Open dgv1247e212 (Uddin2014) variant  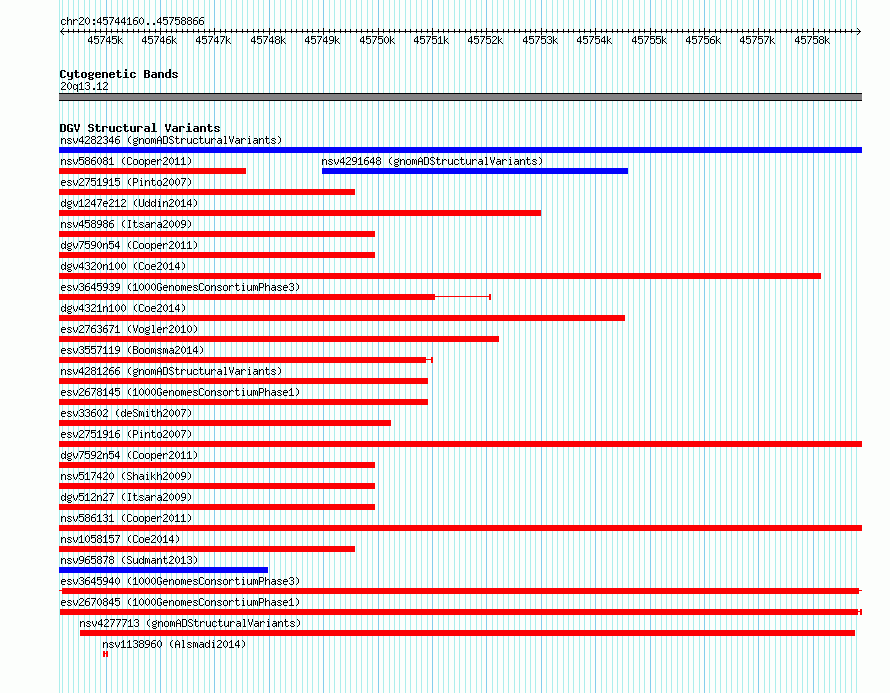pos(129,203)
